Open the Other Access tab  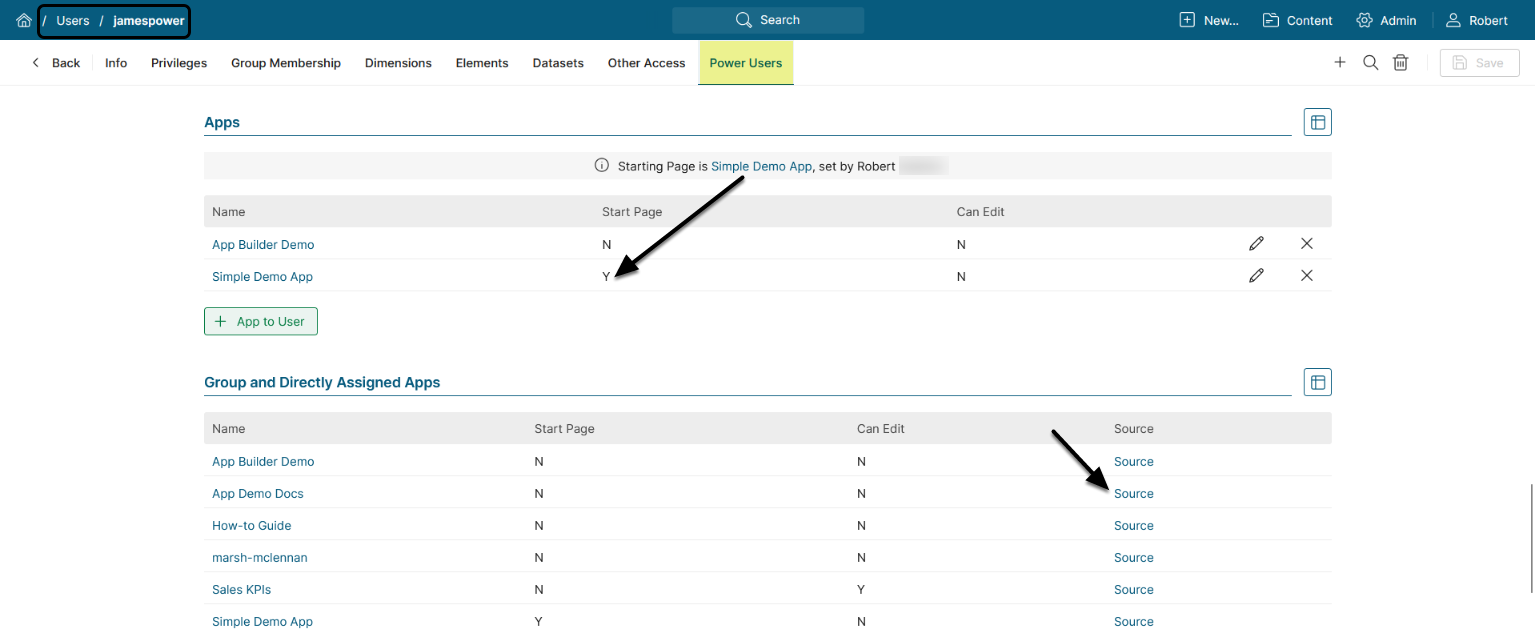[x=646, y=63]
